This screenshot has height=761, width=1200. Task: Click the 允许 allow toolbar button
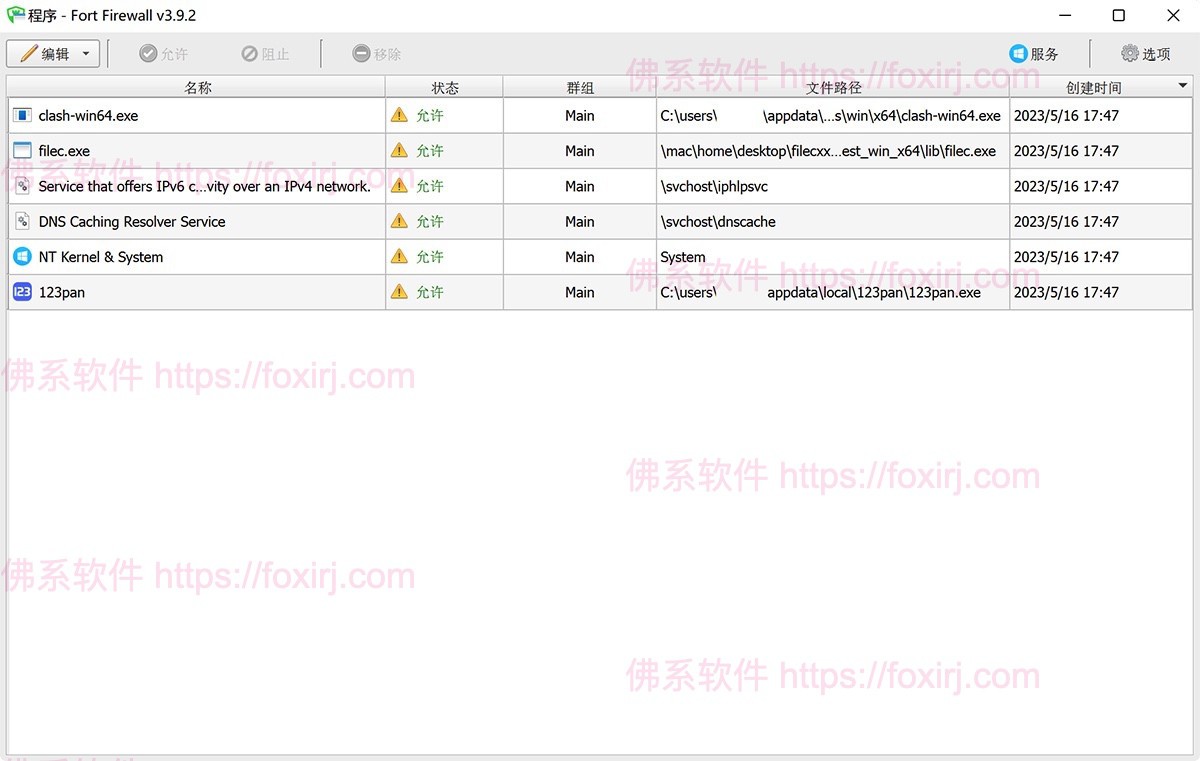[x=163, y=53]
